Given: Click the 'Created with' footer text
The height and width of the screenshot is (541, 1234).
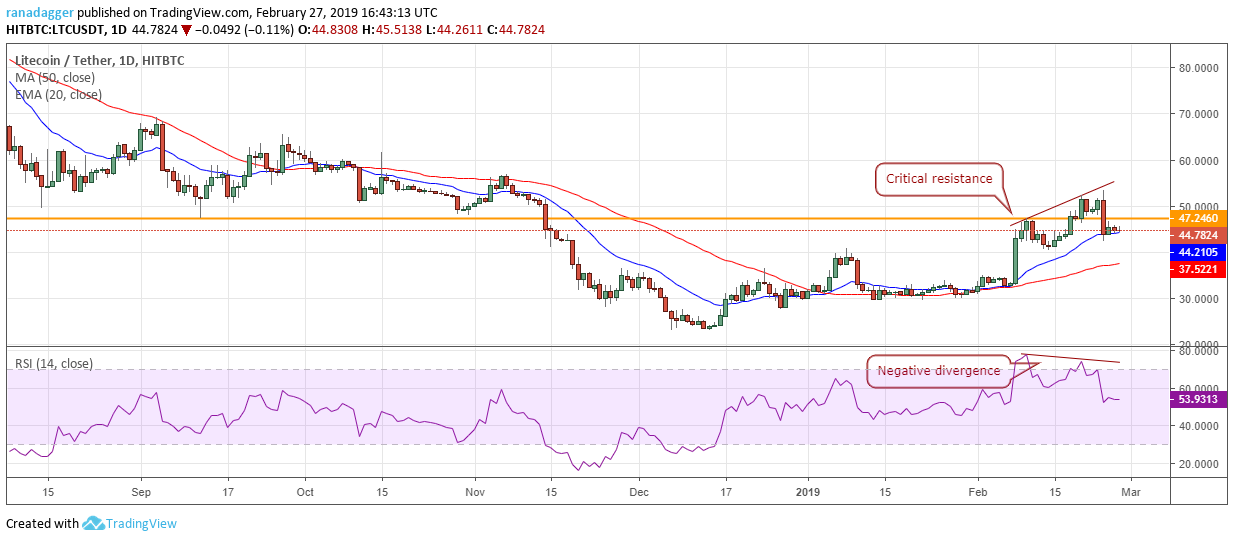Looking at the screenshot, I should [42, 523].
